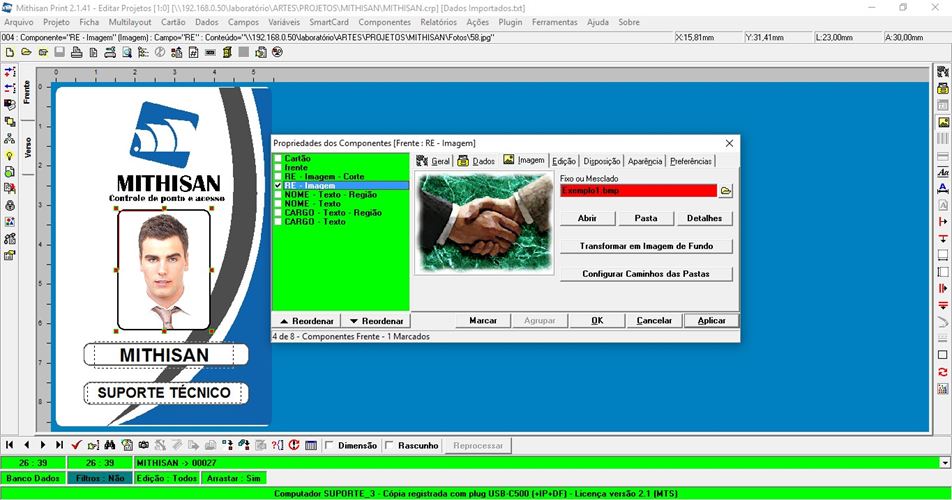Switch to the Dados tab
This screenshot has height=500, width=952.
coord(476,161)
